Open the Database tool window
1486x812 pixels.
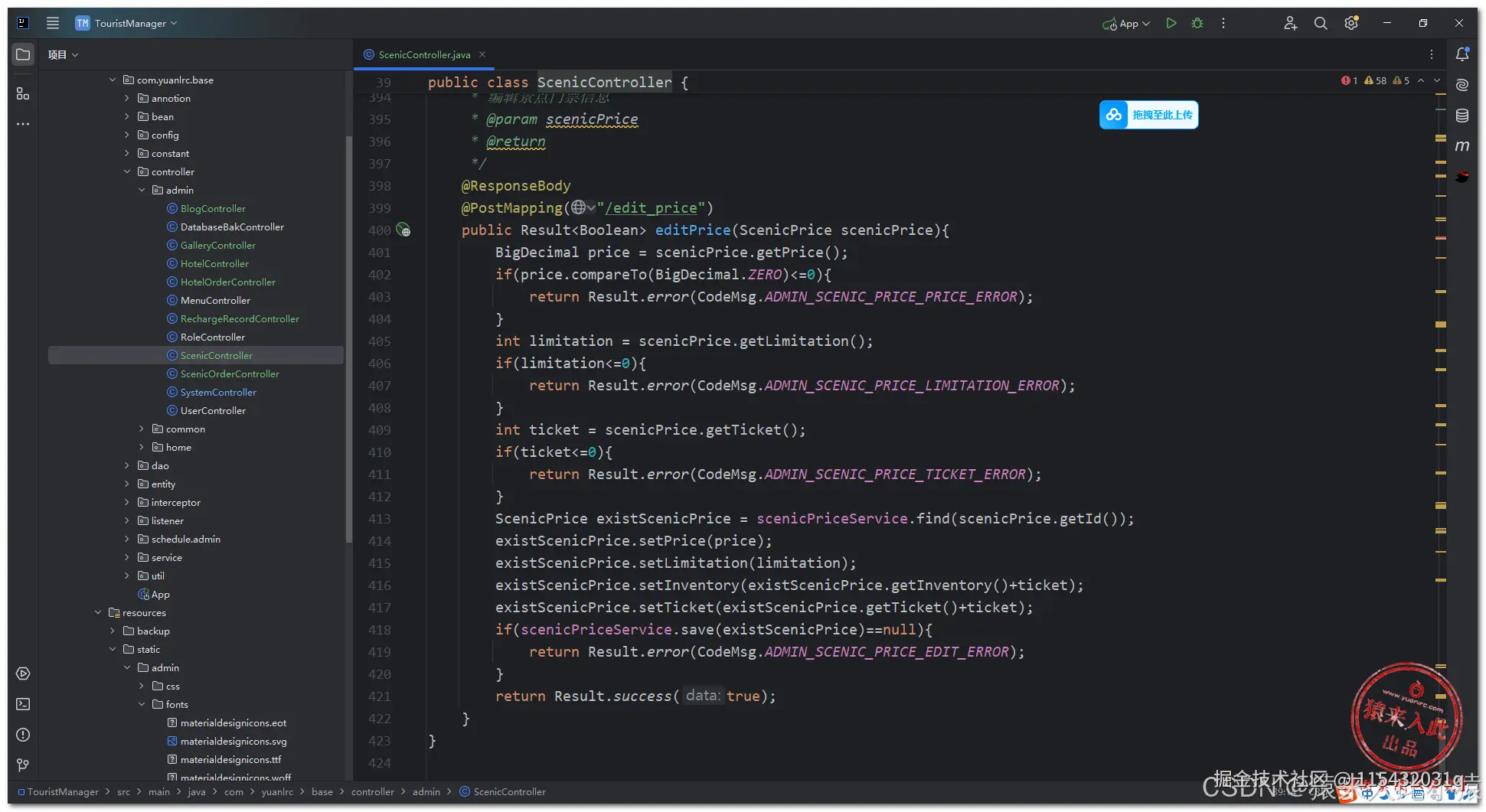[x=1462, y=116]
